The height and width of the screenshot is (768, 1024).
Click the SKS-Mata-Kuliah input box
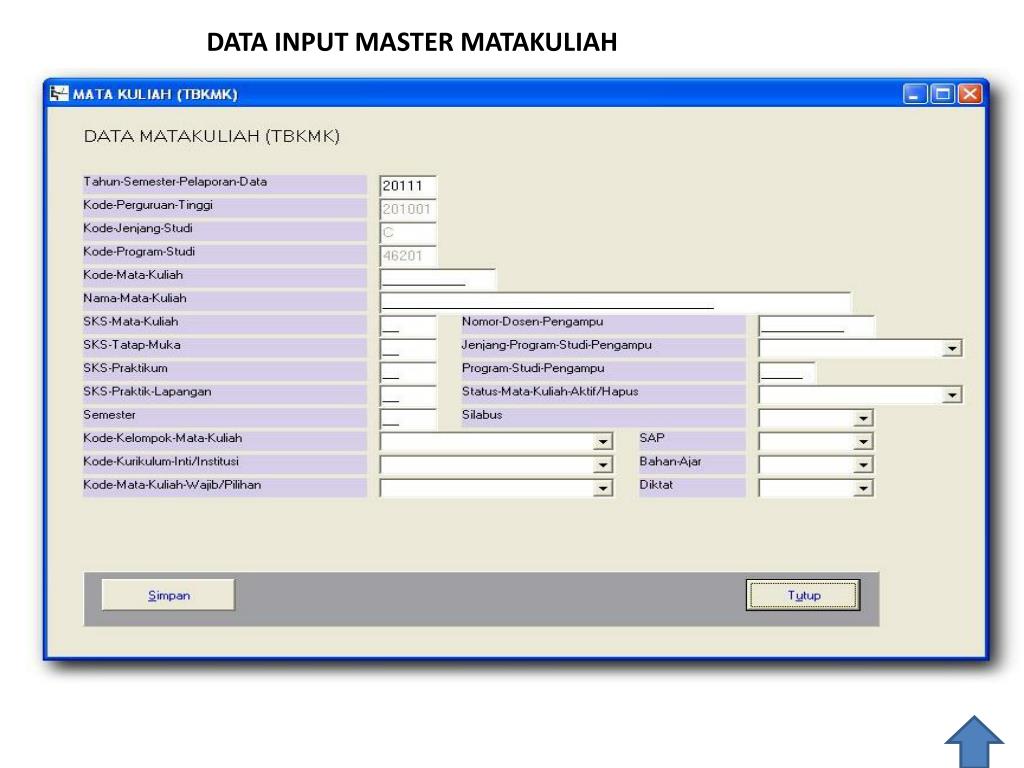(408, 326)
